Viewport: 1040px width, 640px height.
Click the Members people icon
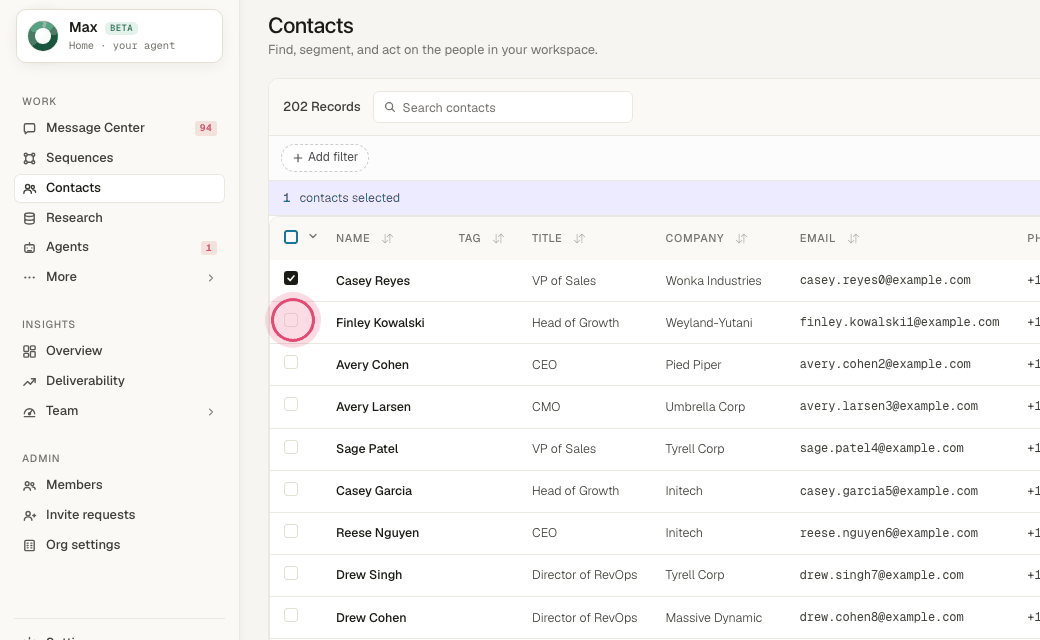click(29, 485)
